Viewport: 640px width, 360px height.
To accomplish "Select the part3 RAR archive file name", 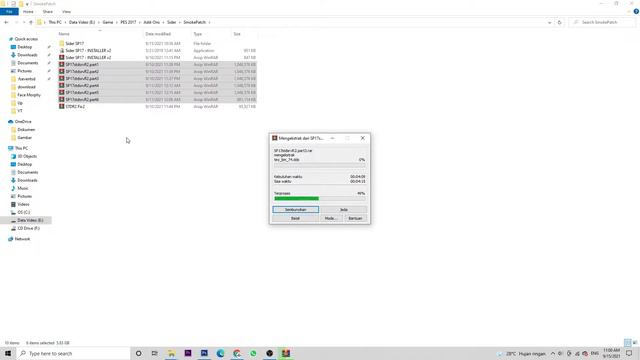I will pyautogui.click(x=82, y=78).
